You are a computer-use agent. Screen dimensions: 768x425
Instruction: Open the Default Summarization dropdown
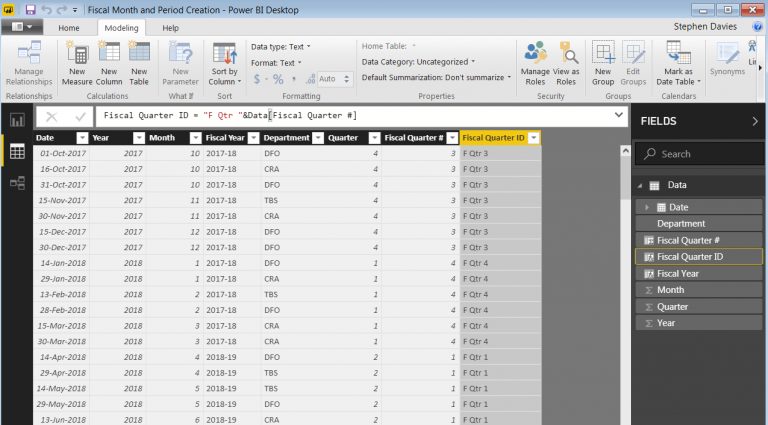[x=436, y=77]
